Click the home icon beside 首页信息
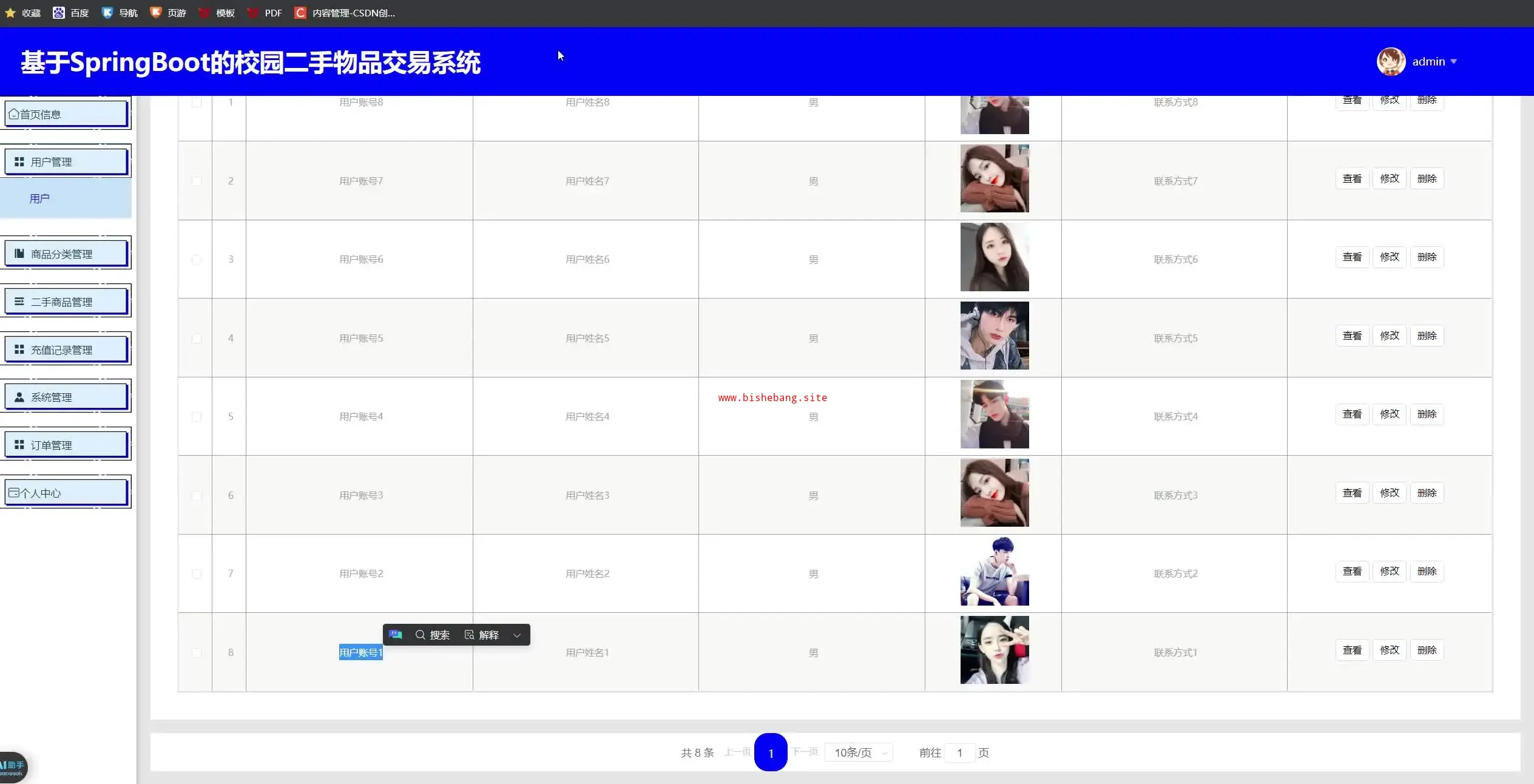 click(13, 114)
